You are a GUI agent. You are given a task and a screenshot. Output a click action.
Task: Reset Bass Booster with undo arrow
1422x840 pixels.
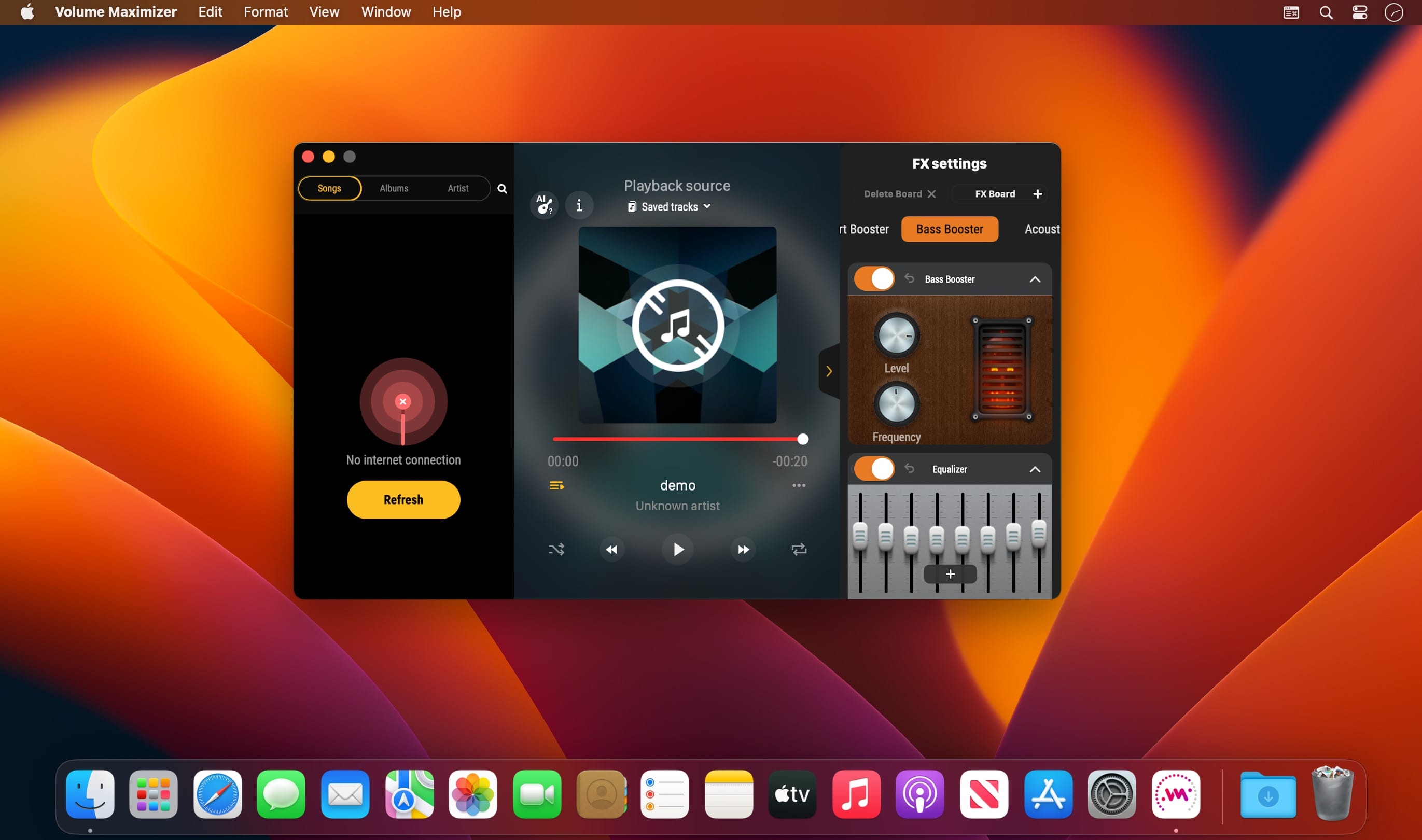click(x=909, y=278)
